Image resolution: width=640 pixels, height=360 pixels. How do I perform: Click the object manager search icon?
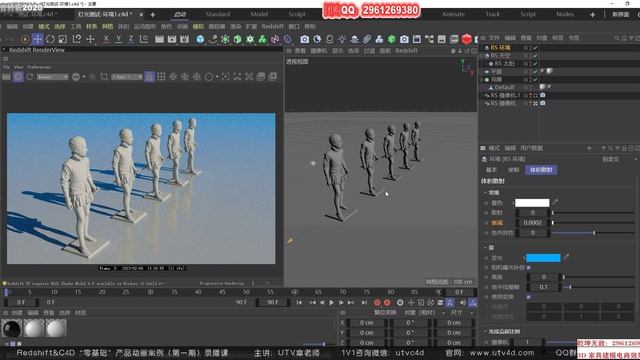tap(617, 38)
